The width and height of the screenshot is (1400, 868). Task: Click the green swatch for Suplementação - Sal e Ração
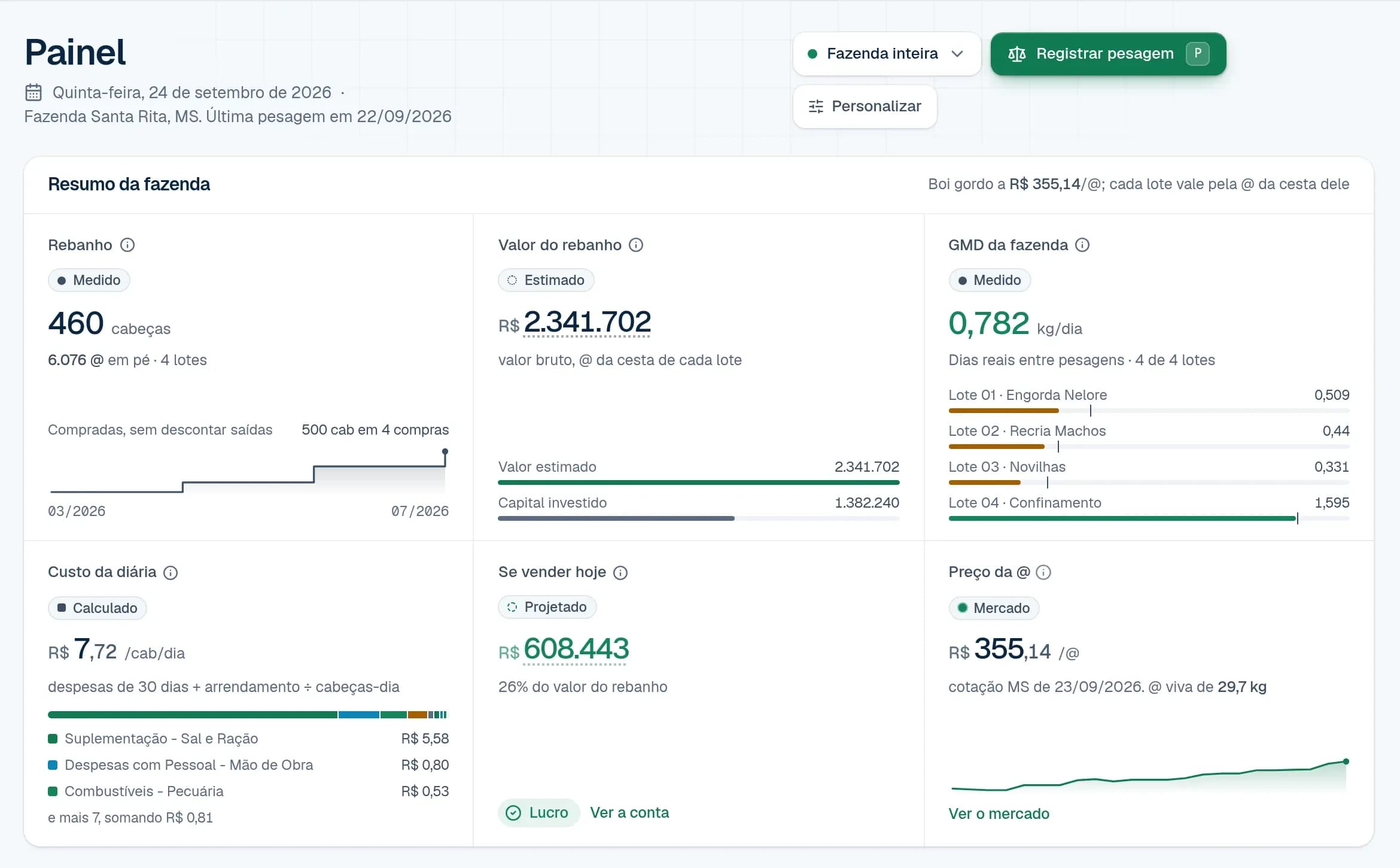53,739
